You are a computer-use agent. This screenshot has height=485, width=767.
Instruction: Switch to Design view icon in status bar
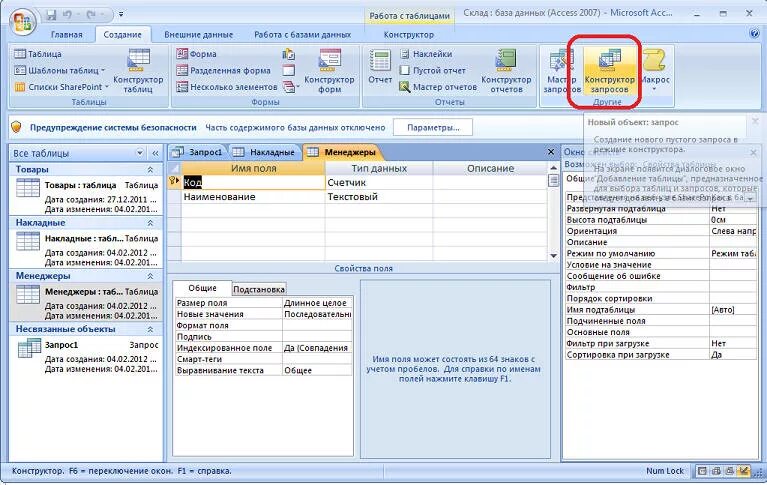tap(744, 471)
